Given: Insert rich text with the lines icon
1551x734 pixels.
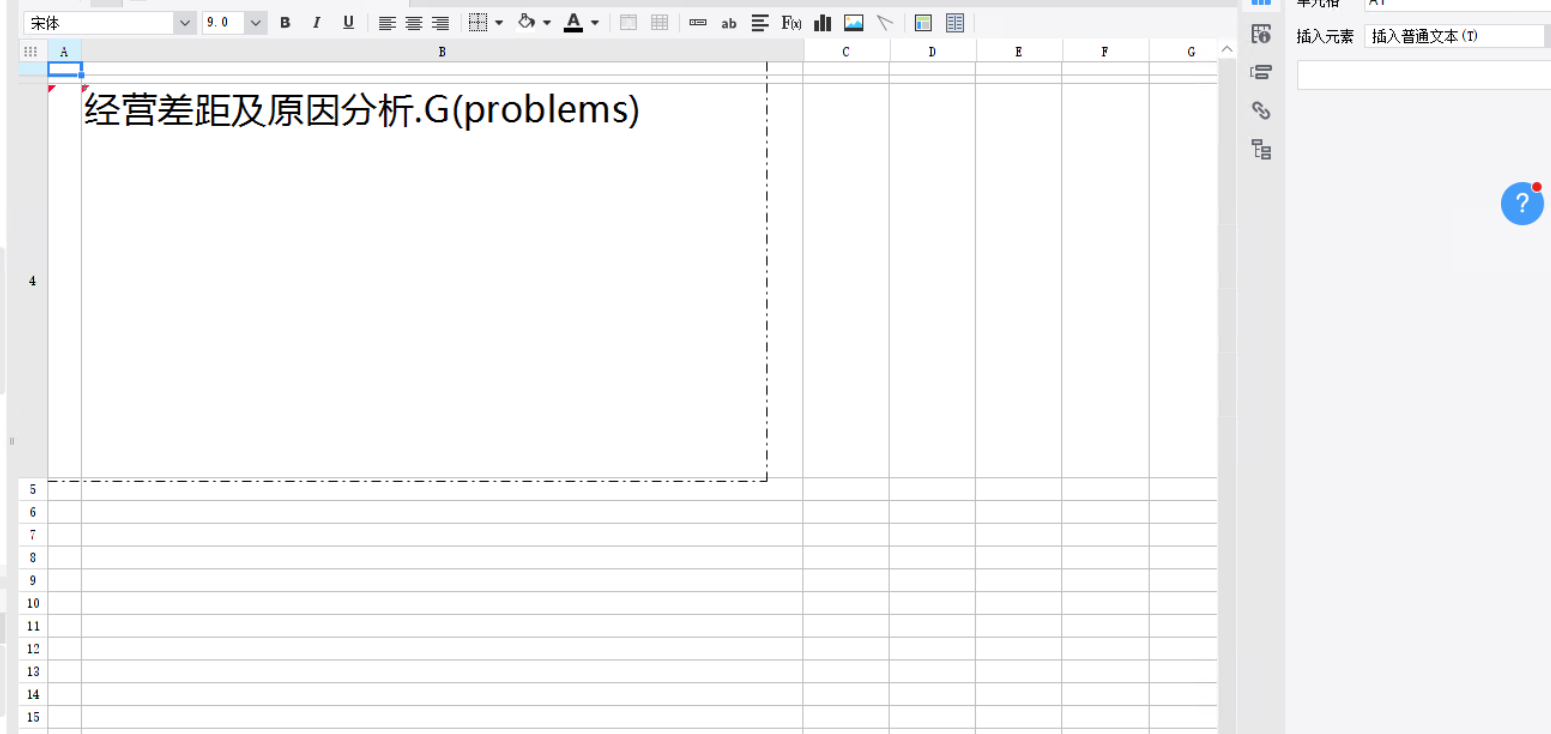Looking at the screenshot, I should 760,23.
